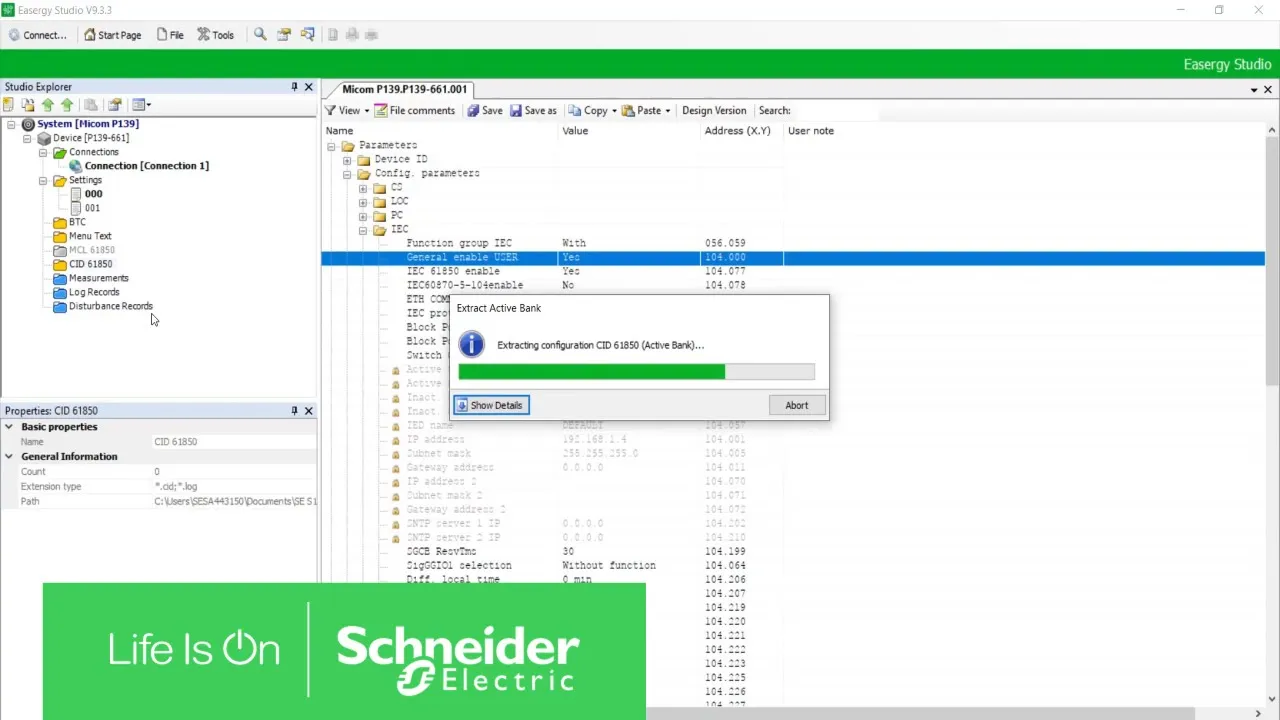The height and width of the screenshot is (720, 1280).
Task: Collapse the System [Micom P139] node
Action: pyautogui.click(x=11, y=124)
